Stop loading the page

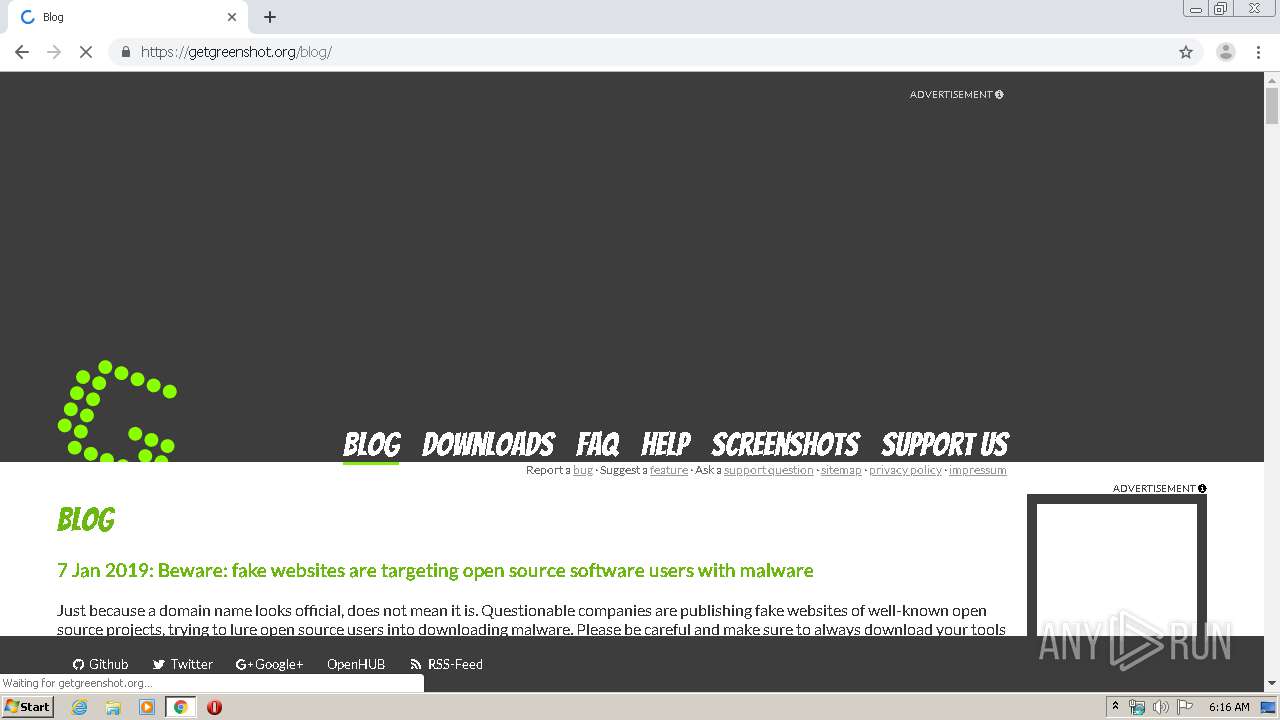click(86, 52)
